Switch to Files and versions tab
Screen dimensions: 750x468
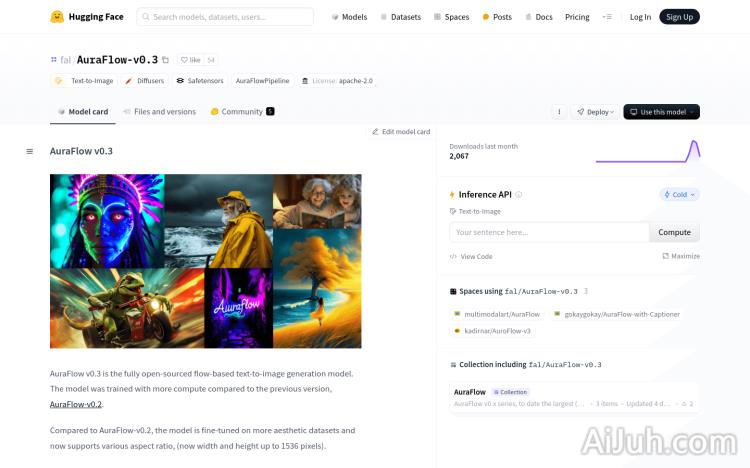click(159, 112)
